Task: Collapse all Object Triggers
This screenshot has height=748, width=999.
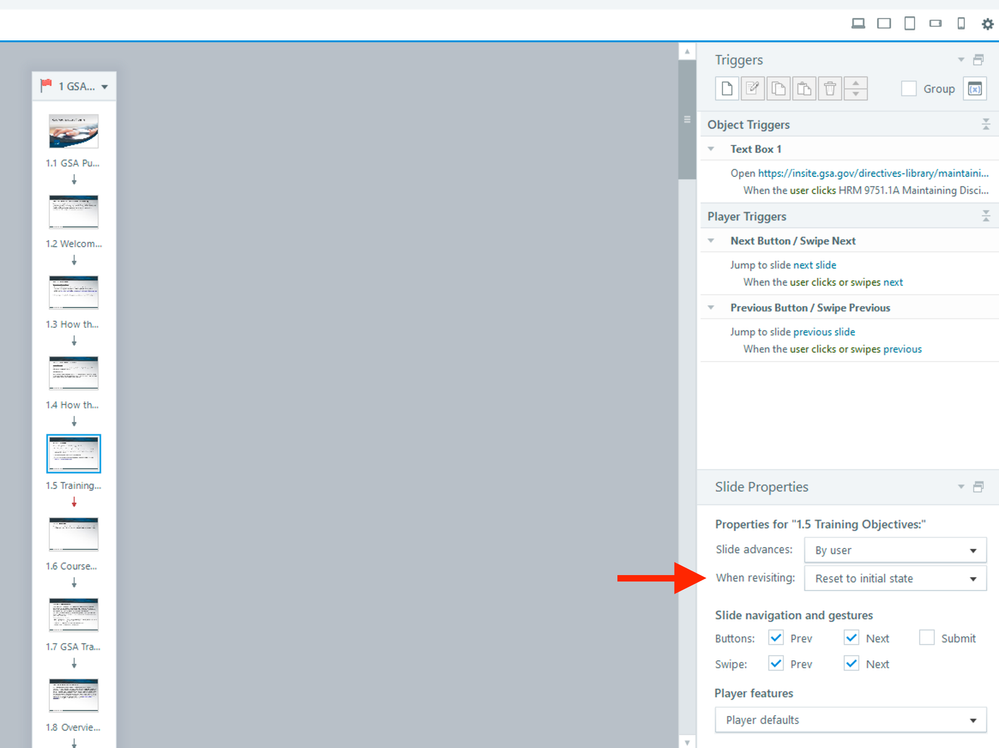Action: click(x=986, y=124)
